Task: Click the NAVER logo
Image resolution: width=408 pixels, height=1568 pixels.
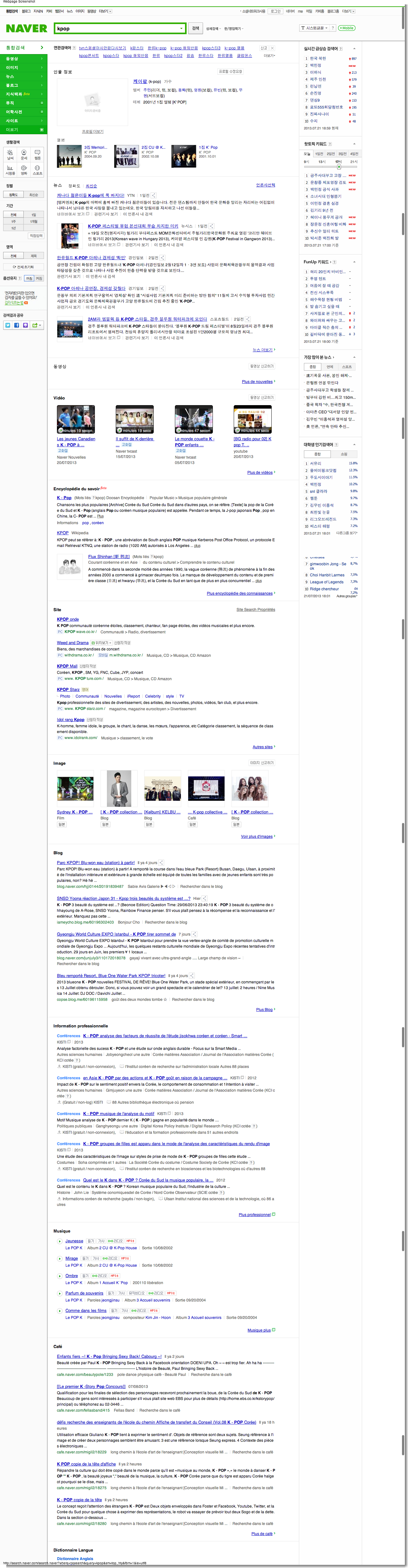Action: coord(26,28)
